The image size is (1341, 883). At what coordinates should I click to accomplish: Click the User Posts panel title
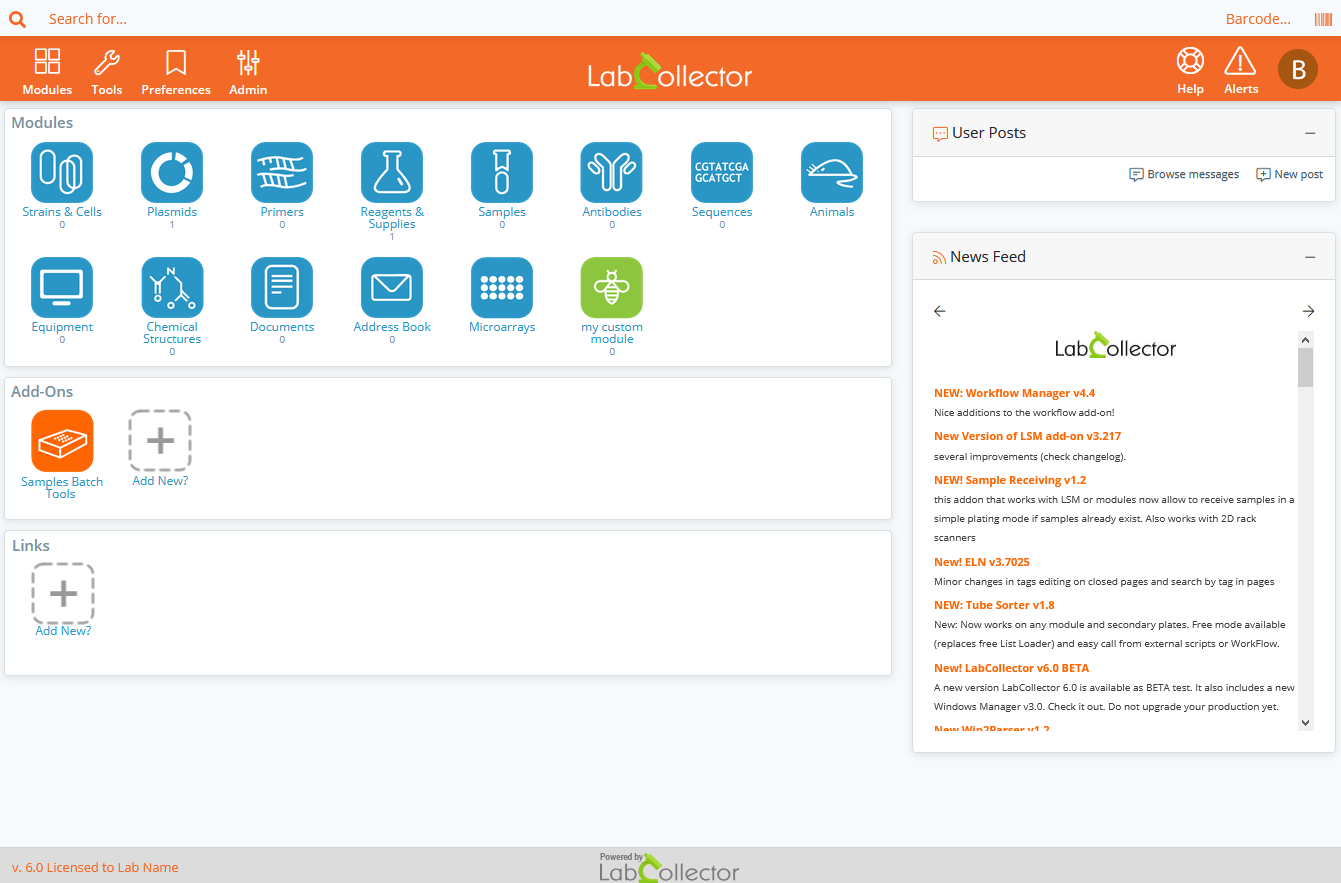click(x=989, y=133)
